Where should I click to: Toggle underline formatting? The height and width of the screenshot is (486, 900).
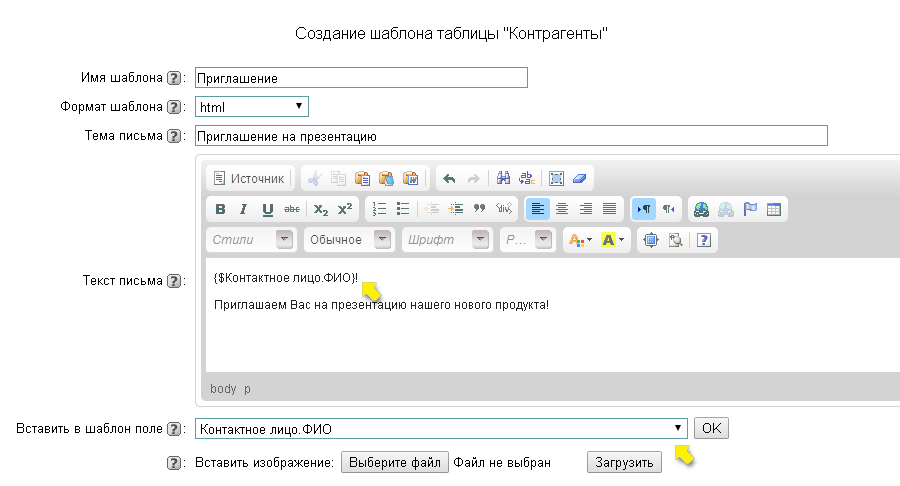coord(267,210)
